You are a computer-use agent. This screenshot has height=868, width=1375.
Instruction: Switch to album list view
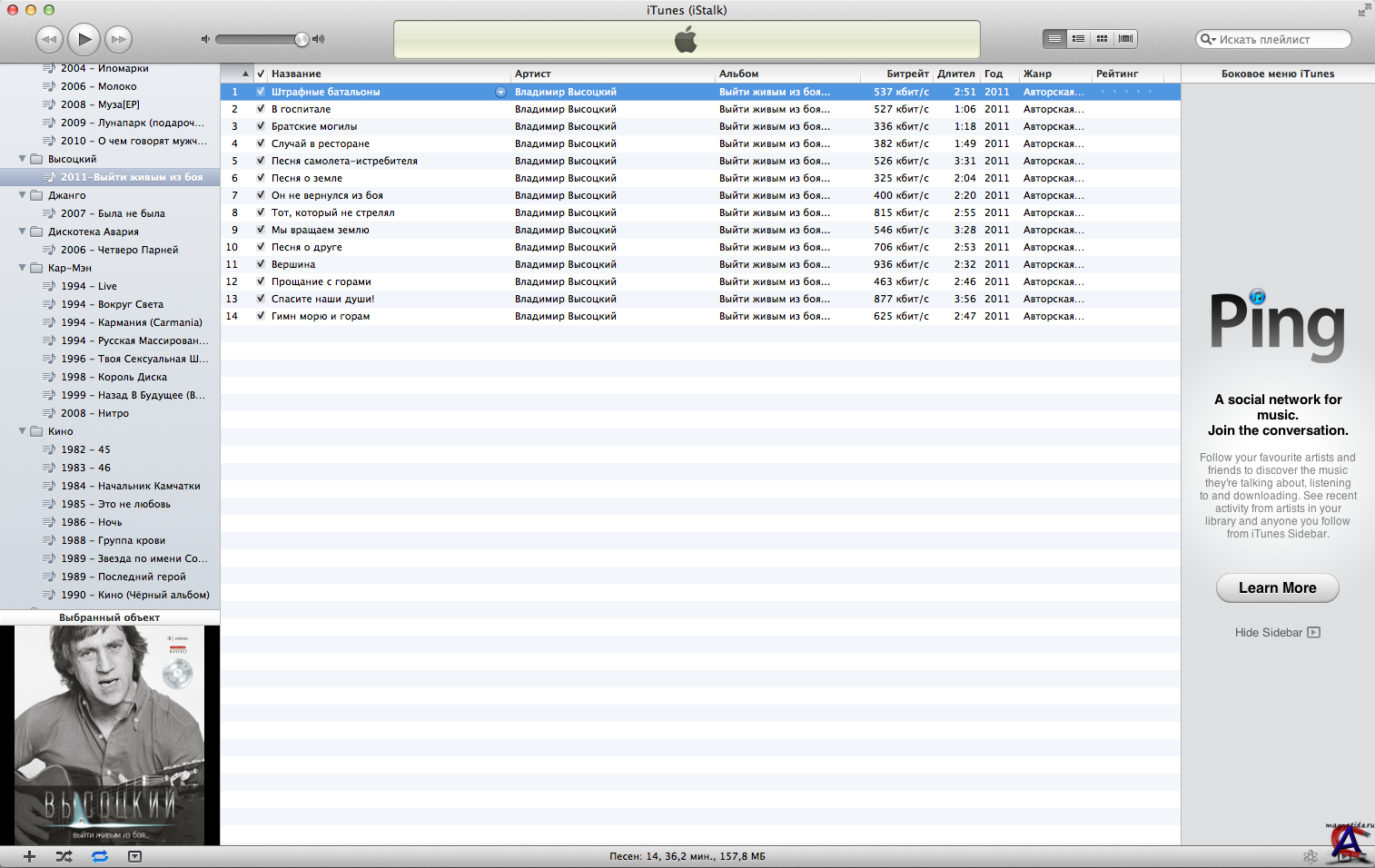point(1078,38)
